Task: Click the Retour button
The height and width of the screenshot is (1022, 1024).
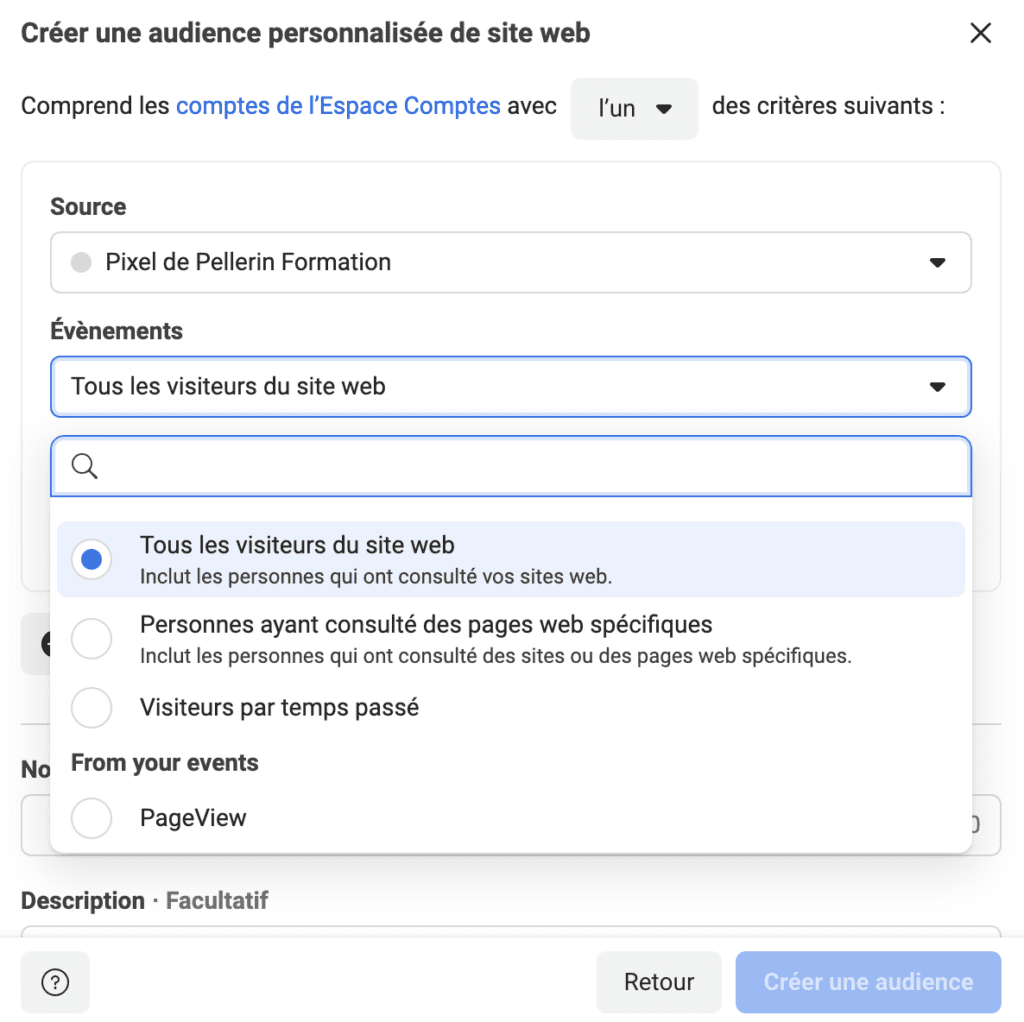Action: [658, 982]
